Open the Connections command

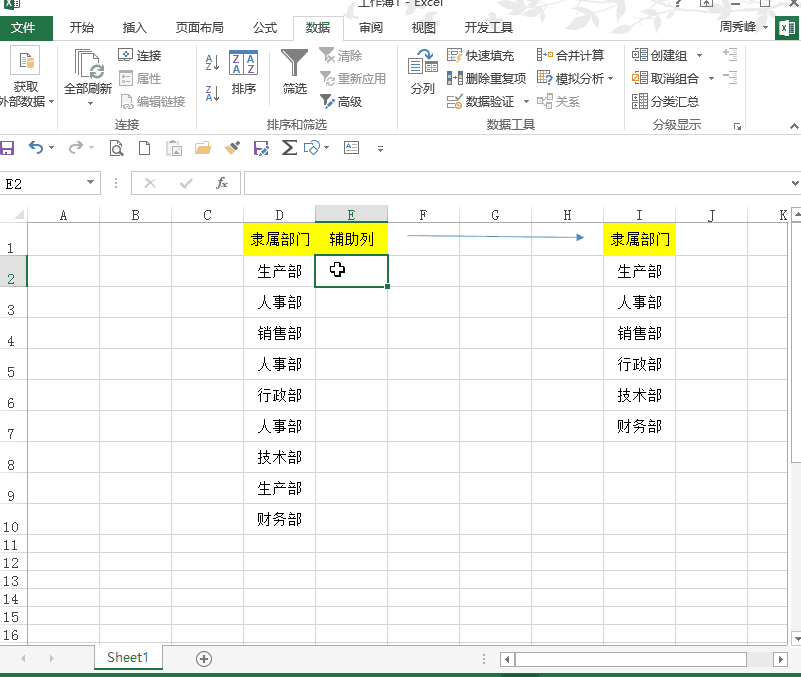pos(139,55)
